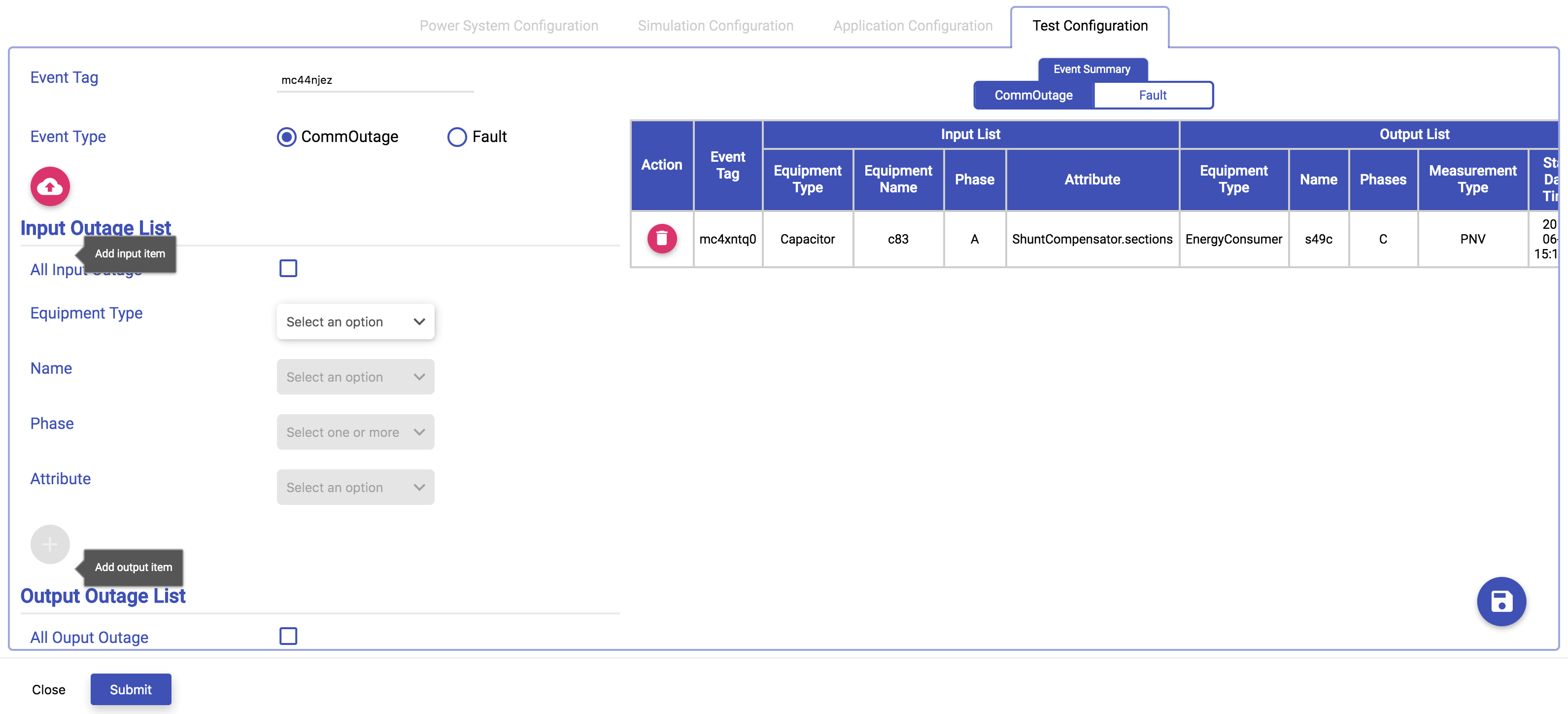
Task: Open the Application Configuration tab
Action: 913,26
